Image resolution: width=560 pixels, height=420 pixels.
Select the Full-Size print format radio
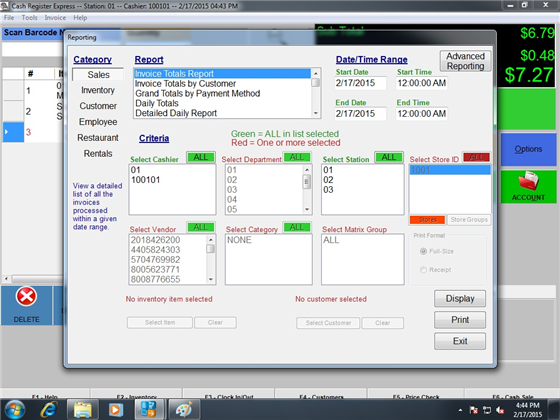click(424, 251)
